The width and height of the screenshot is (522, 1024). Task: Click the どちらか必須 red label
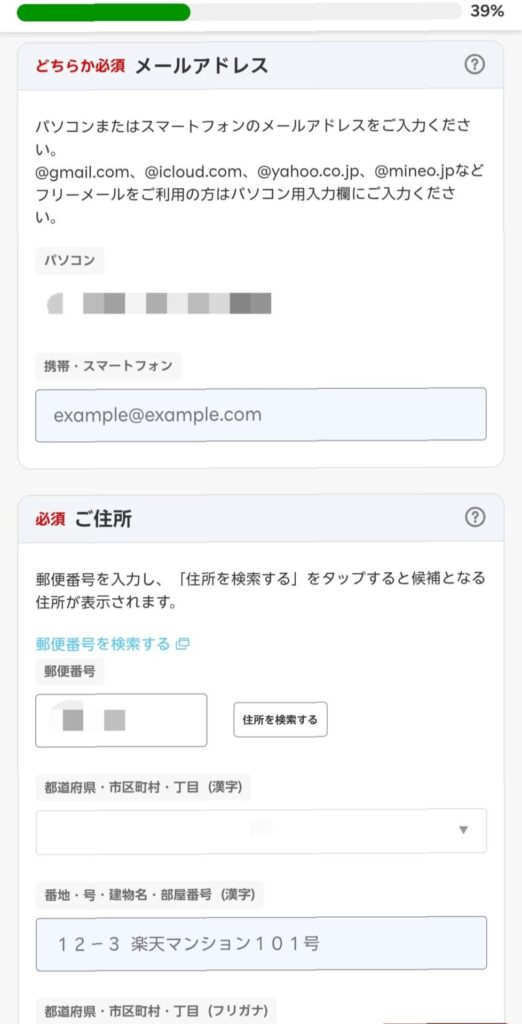click(x=80, y=65)
